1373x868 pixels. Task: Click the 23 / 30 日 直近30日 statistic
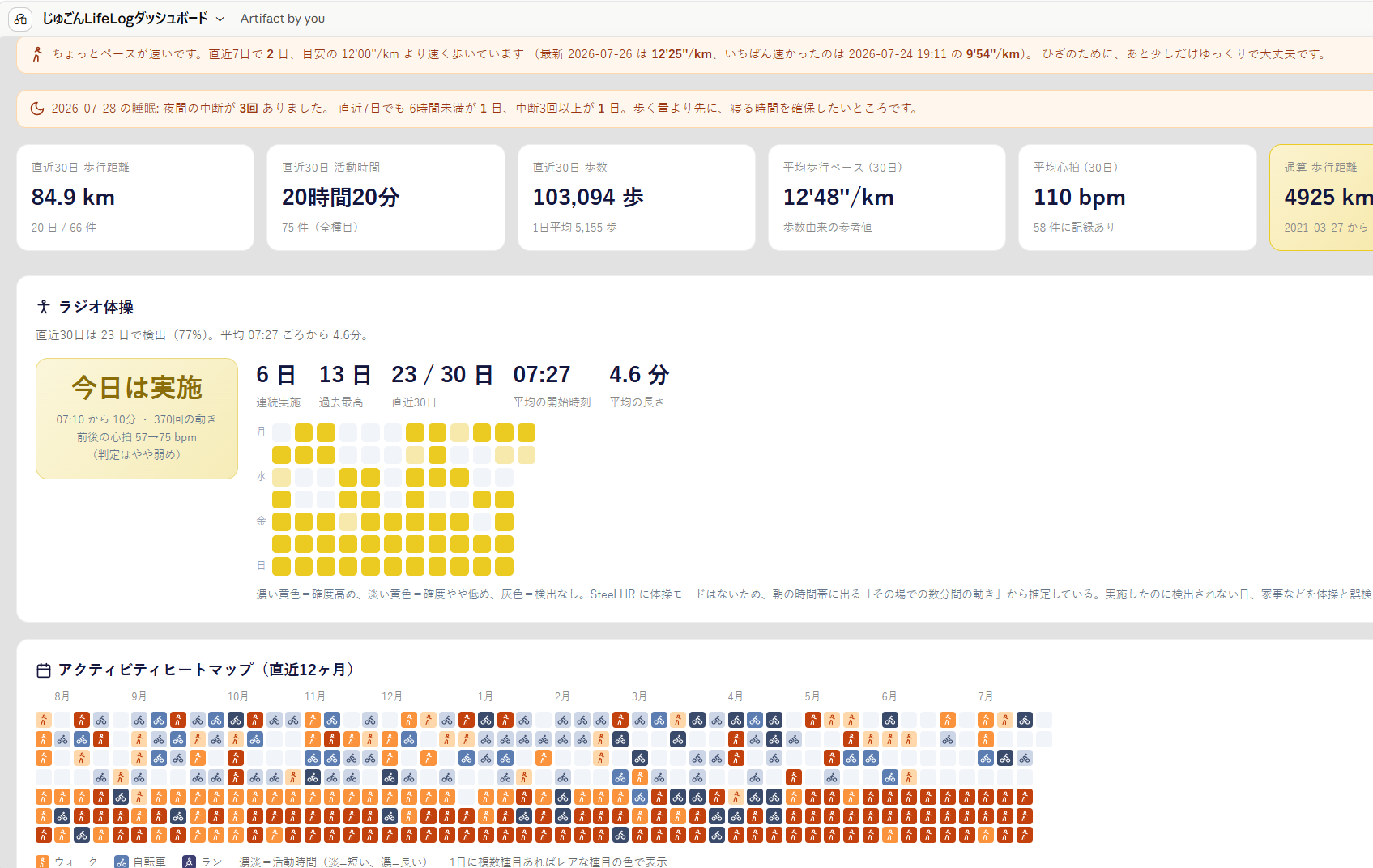442,385
